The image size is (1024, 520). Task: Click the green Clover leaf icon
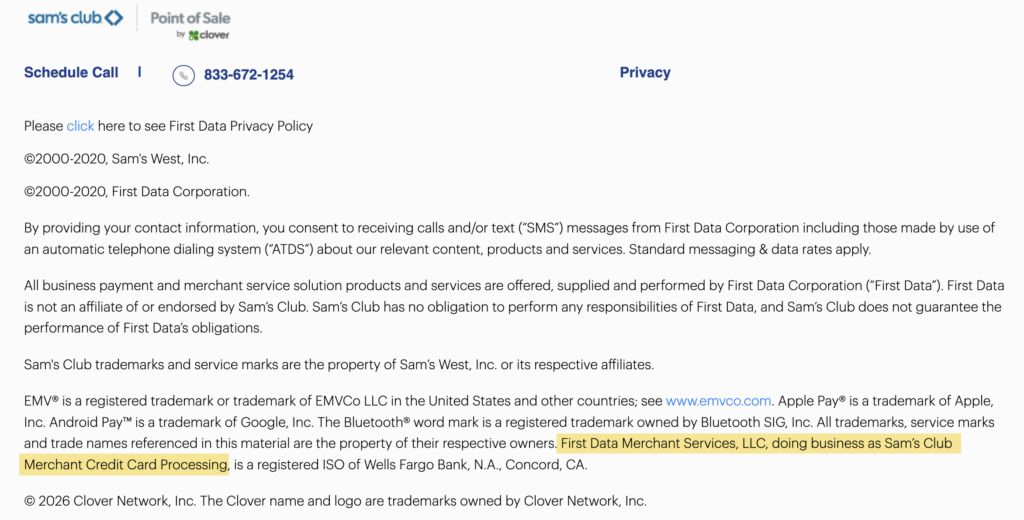193,35
